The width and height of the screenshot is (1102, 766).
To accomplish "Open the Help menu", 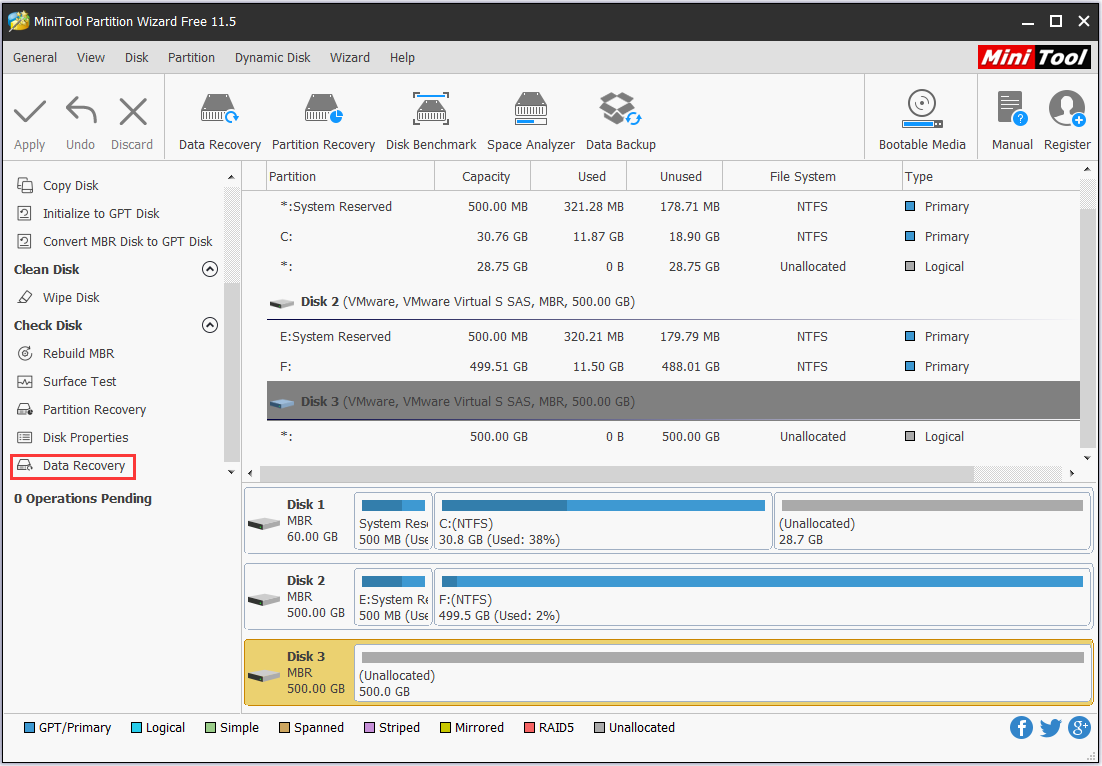I will (x=402, y=58).
